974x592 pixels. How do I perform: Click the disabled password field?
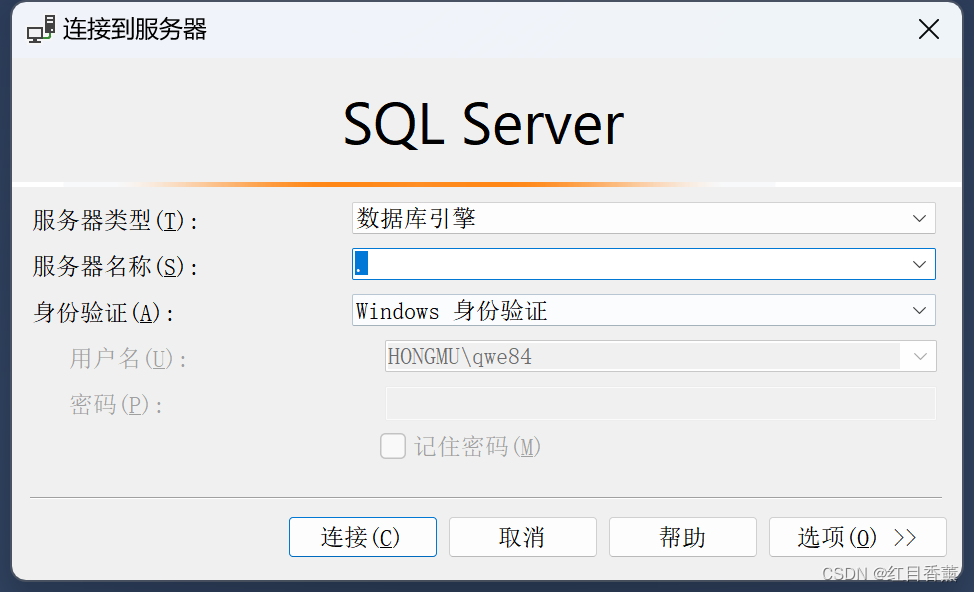click(x=660, y=403)
